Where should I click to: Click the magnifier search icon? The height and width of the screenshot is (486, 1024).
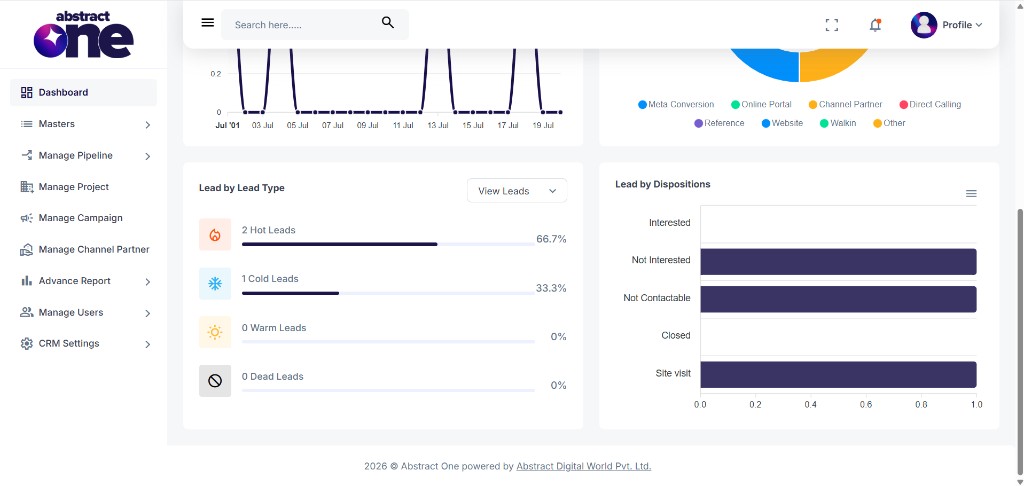coord(388,23)
